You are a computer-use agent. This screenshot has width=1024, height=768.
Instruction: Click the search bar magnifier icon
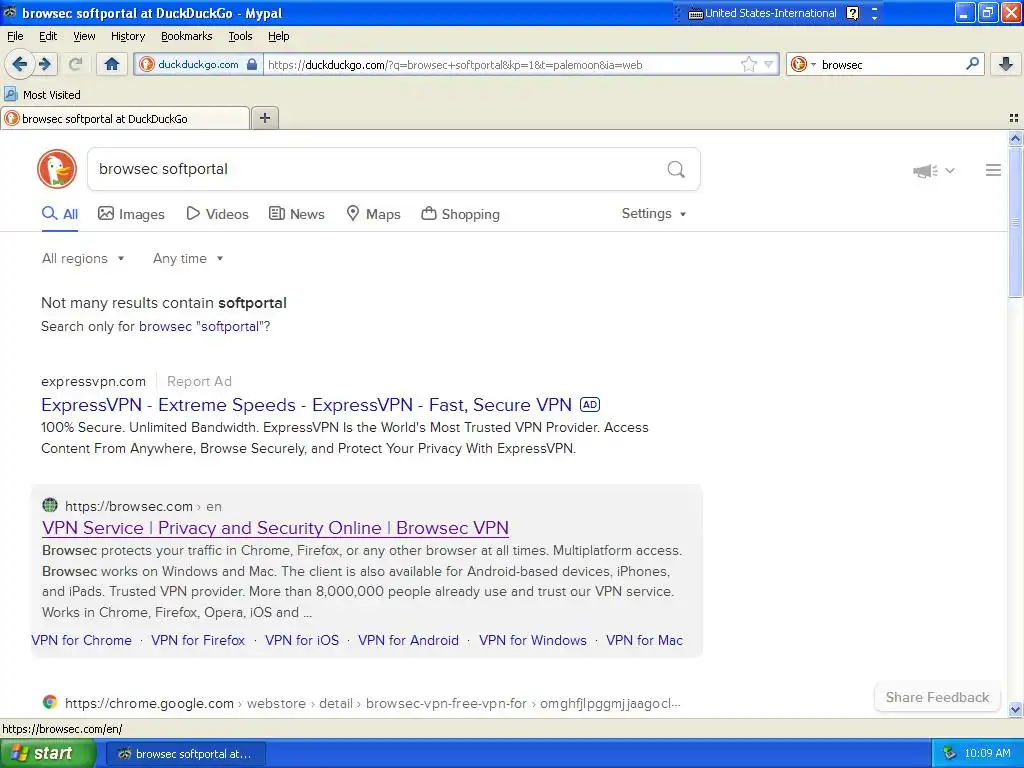point(972,64)
